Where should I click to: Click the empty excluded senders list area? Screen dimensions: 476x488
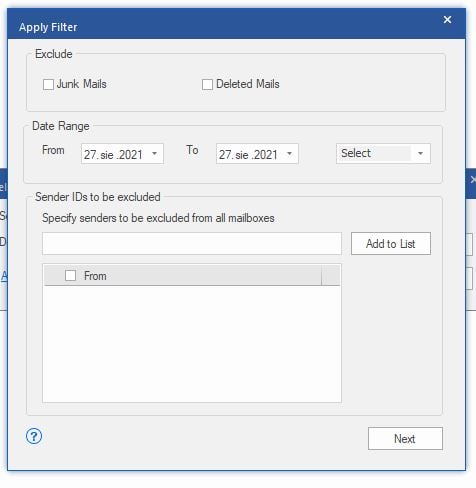tap(192, 343)
